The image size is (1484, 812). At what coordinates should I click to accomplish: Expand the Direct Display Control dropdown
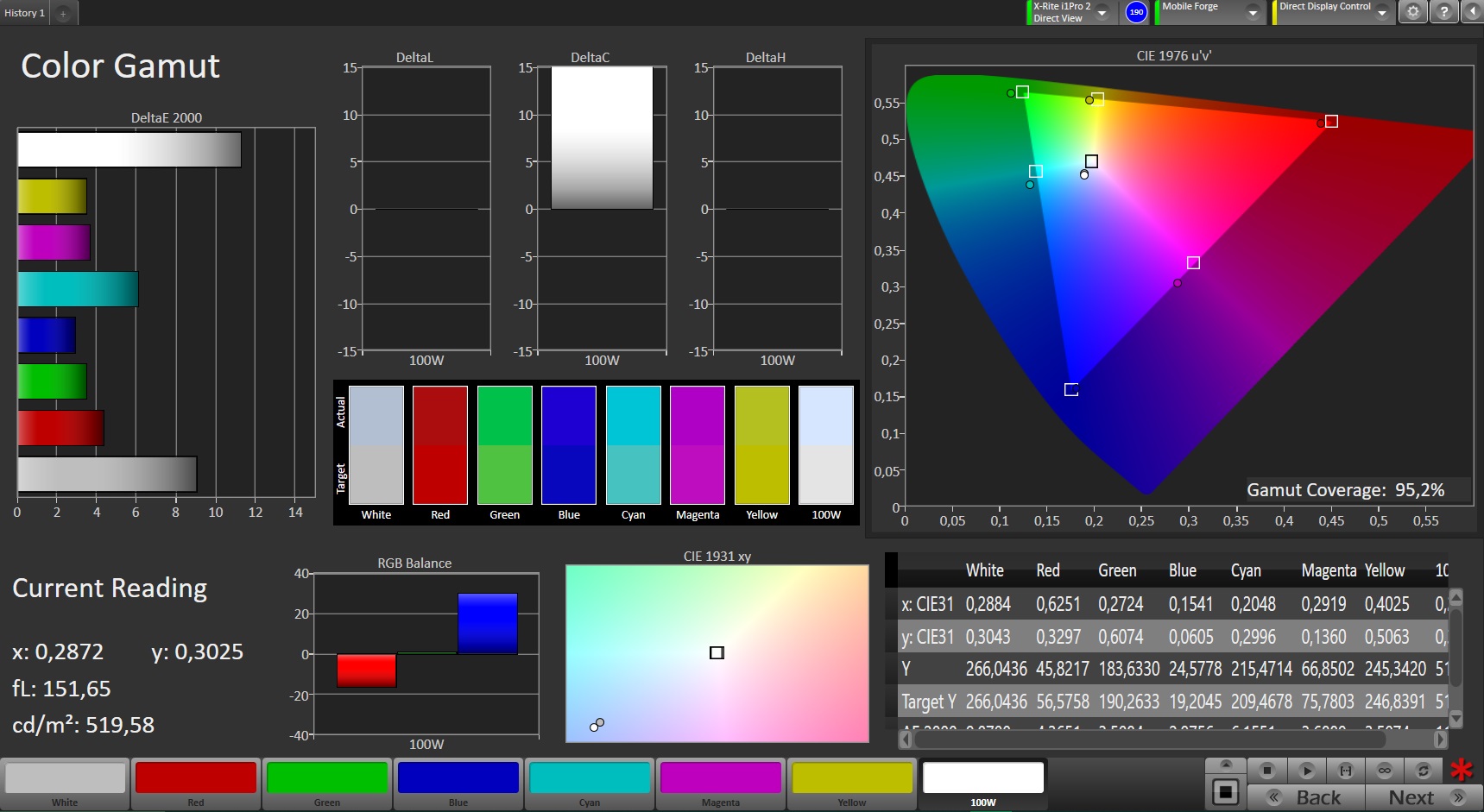[1382, 13]
